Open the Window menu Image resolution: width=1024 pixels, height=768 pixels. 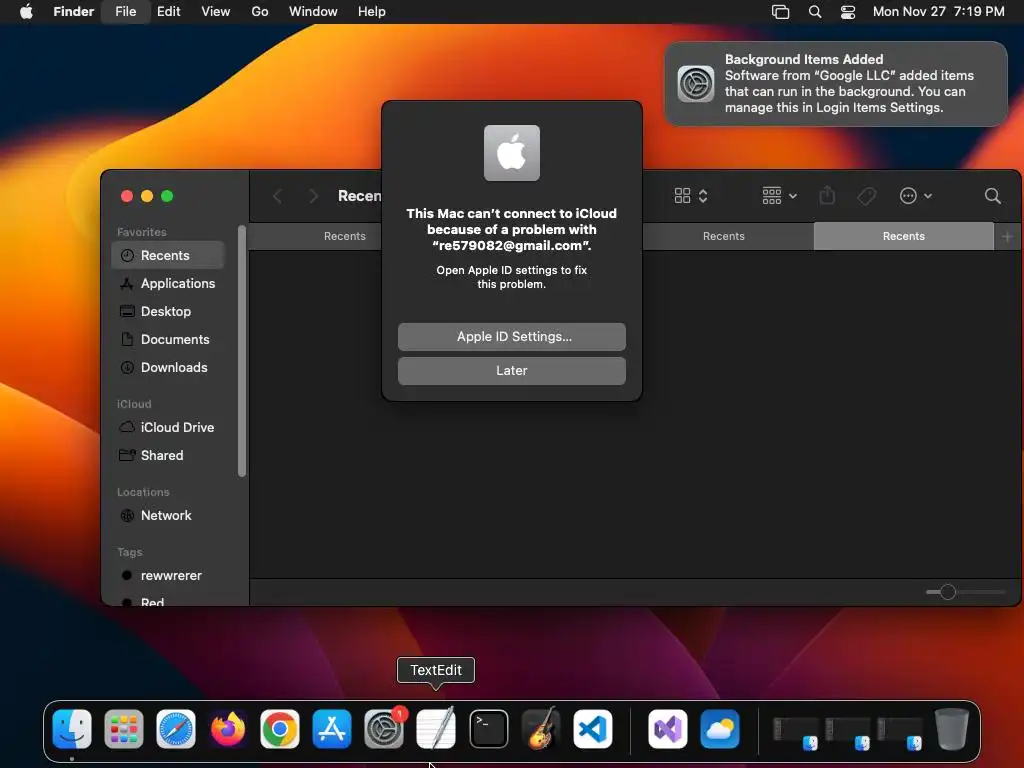click(313, 12)
